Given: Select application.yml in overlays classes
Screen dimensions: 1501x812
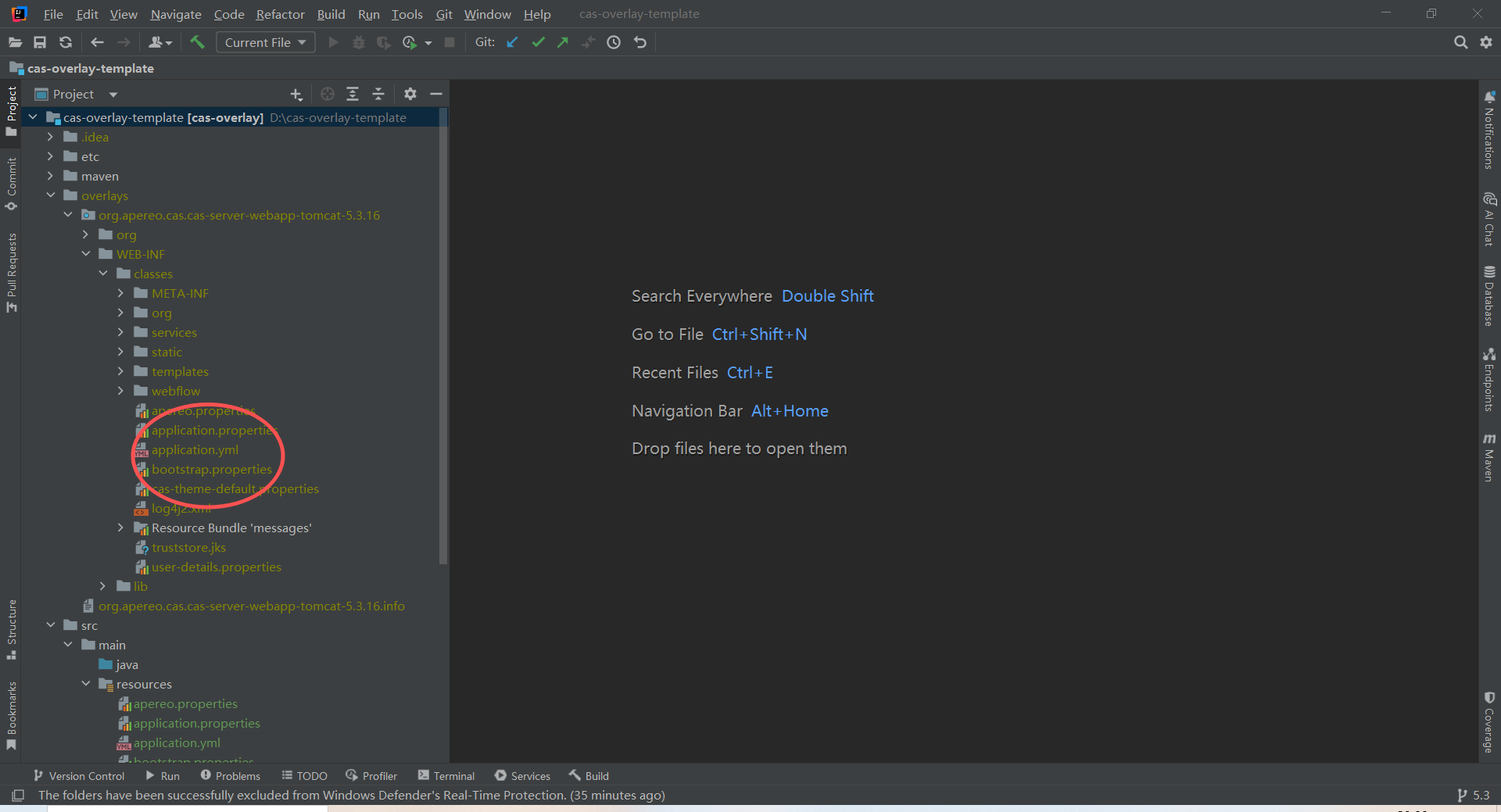Looking at the screenshot, I should pyautogui.click(x=195, y=449).
